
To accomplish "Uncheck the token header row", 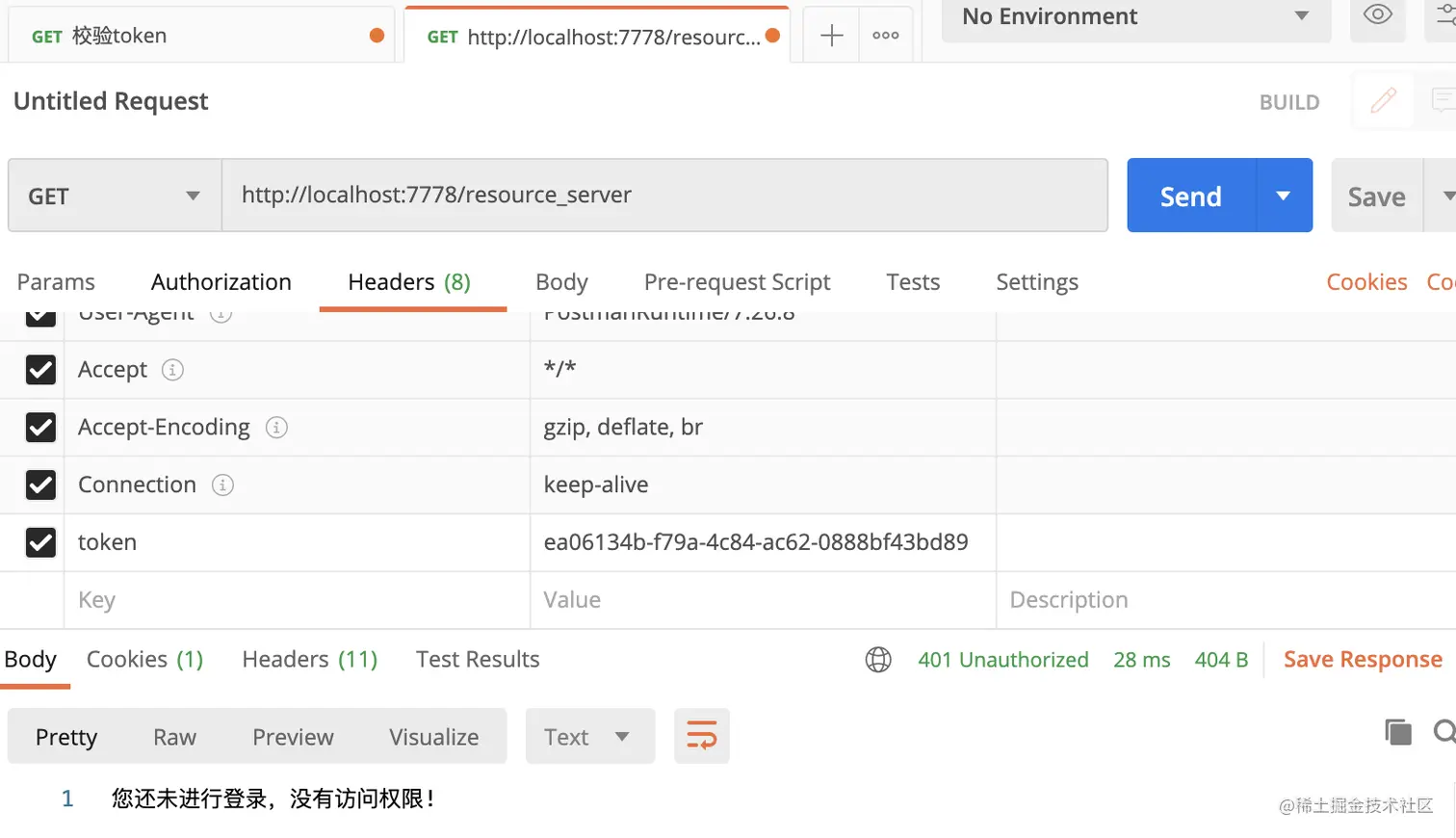I will [x=40, y=542].
